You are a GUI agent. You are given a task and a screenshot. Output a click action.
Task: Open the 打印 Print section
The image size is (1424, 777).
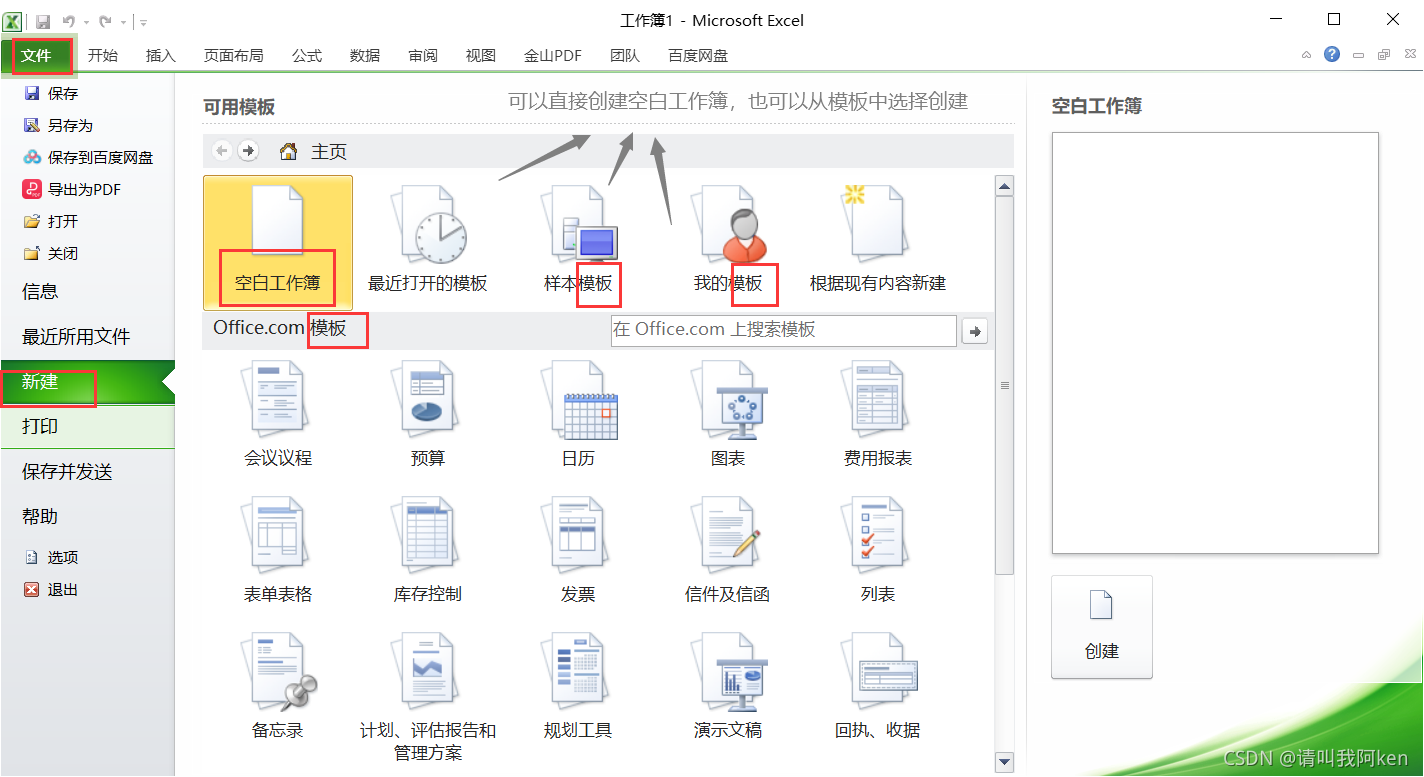click(x=87, y=427)
